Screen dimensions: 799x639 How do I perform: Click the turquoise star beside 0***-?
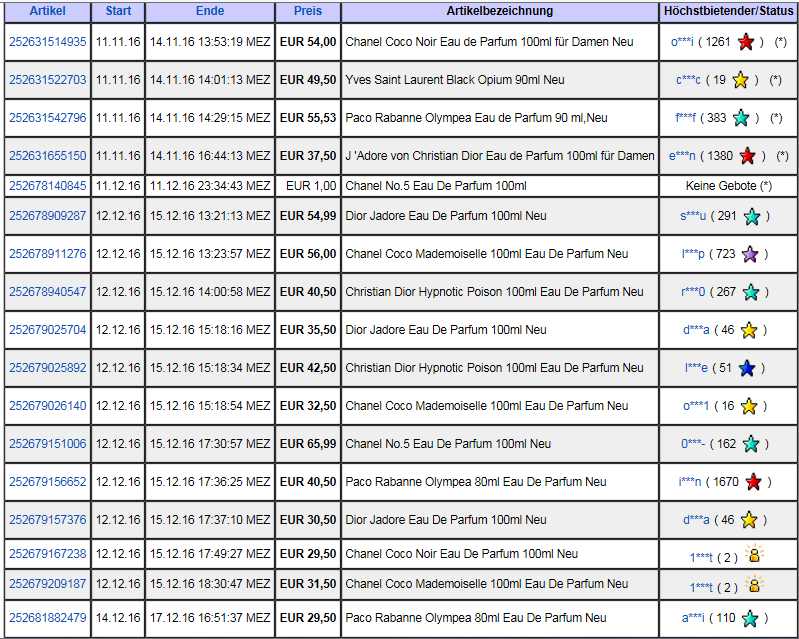coord(751,444)
